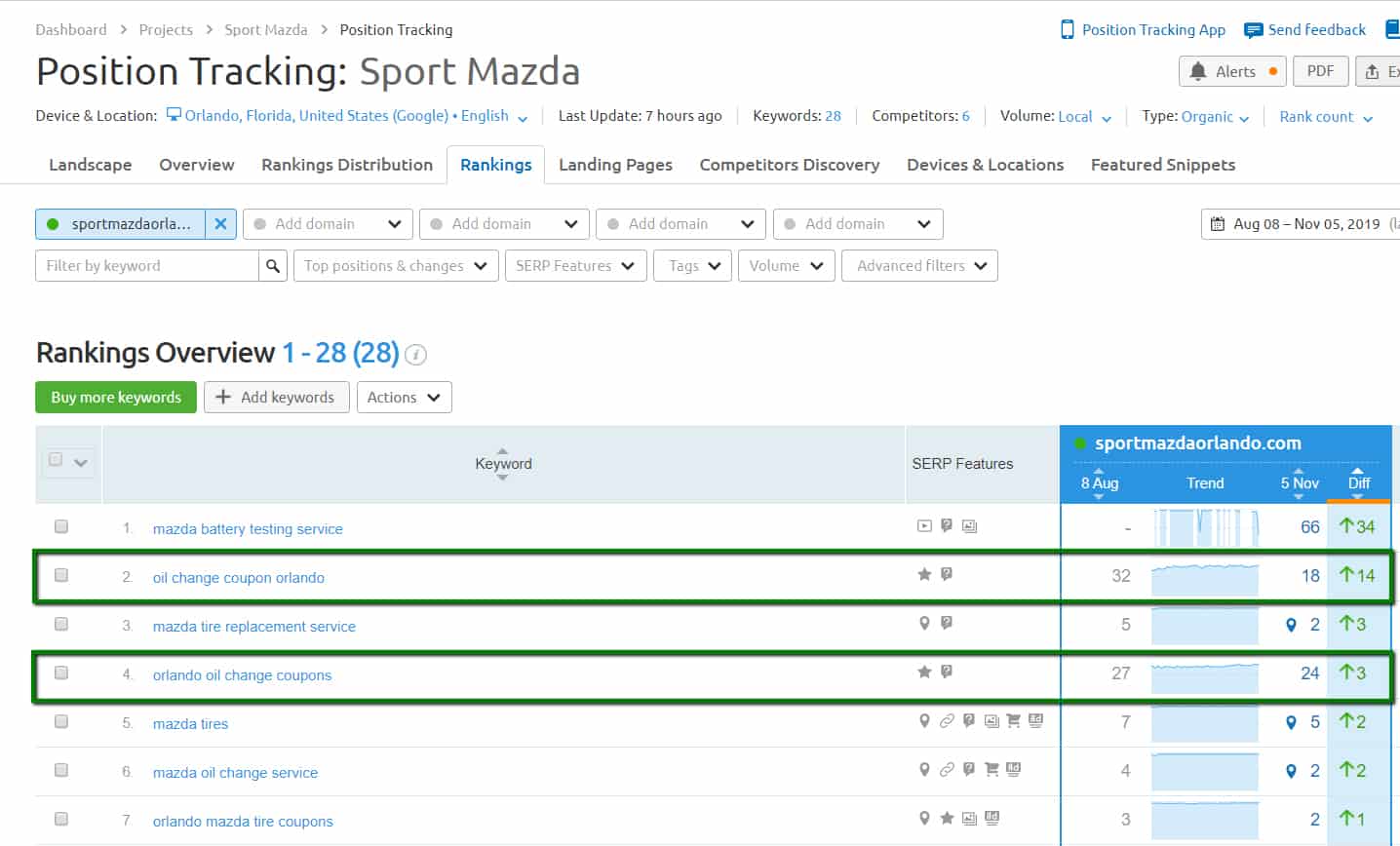Screen dimensions: 1400x846
Task: Open the SERP Features filter dropdown
Action: [575, 266]
